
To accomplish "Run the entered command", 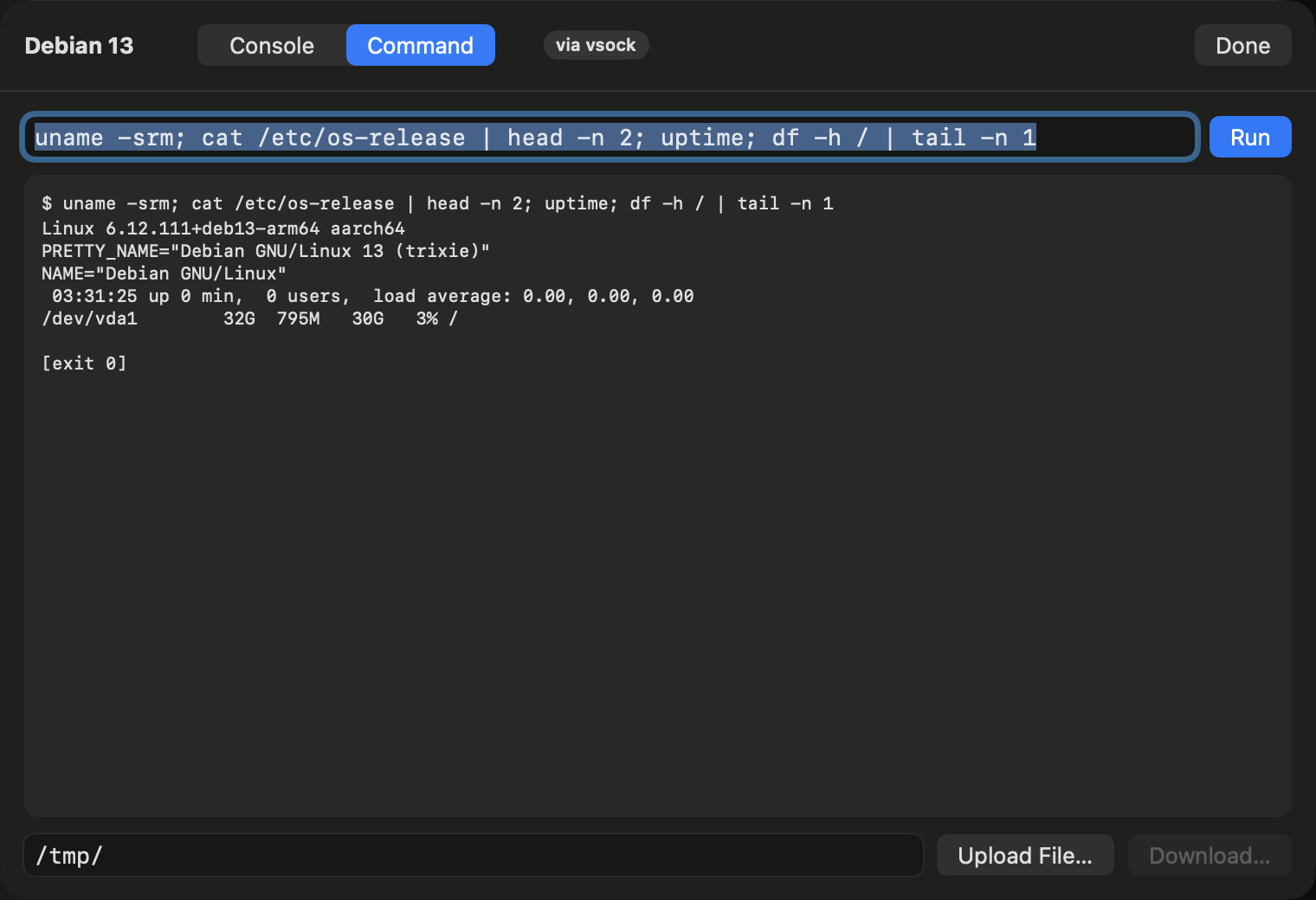I will (x=1250, y=137).
